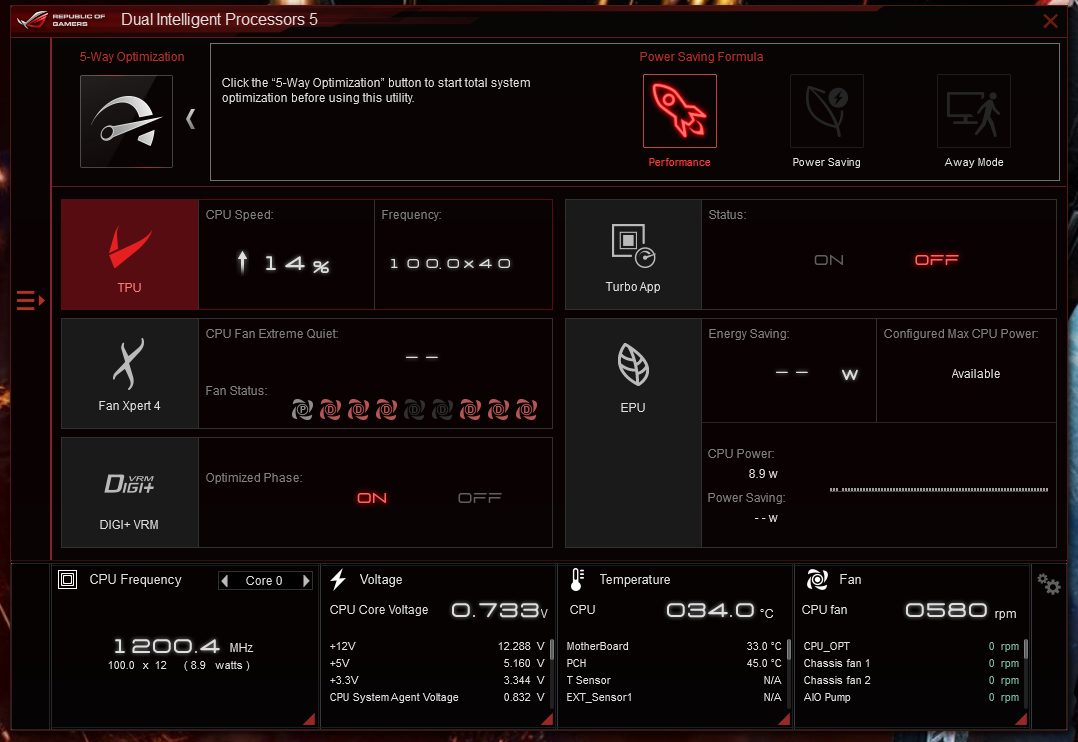Choose the Power Saving leaf icon
The width and height of the screenshot is (1078, 742).
(826, 111)
